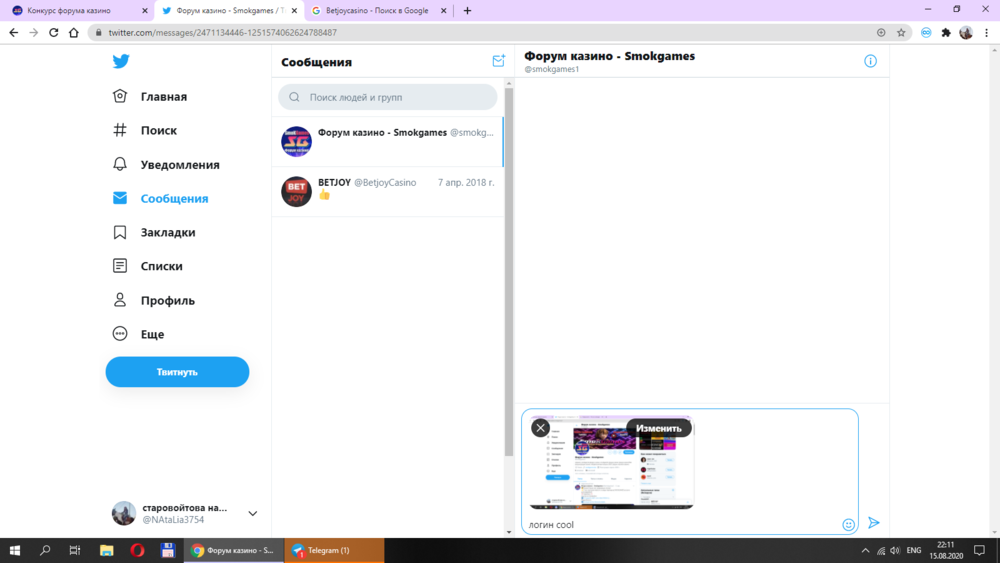Open the notification center icon
The image size is (1000, 563).
980,550
